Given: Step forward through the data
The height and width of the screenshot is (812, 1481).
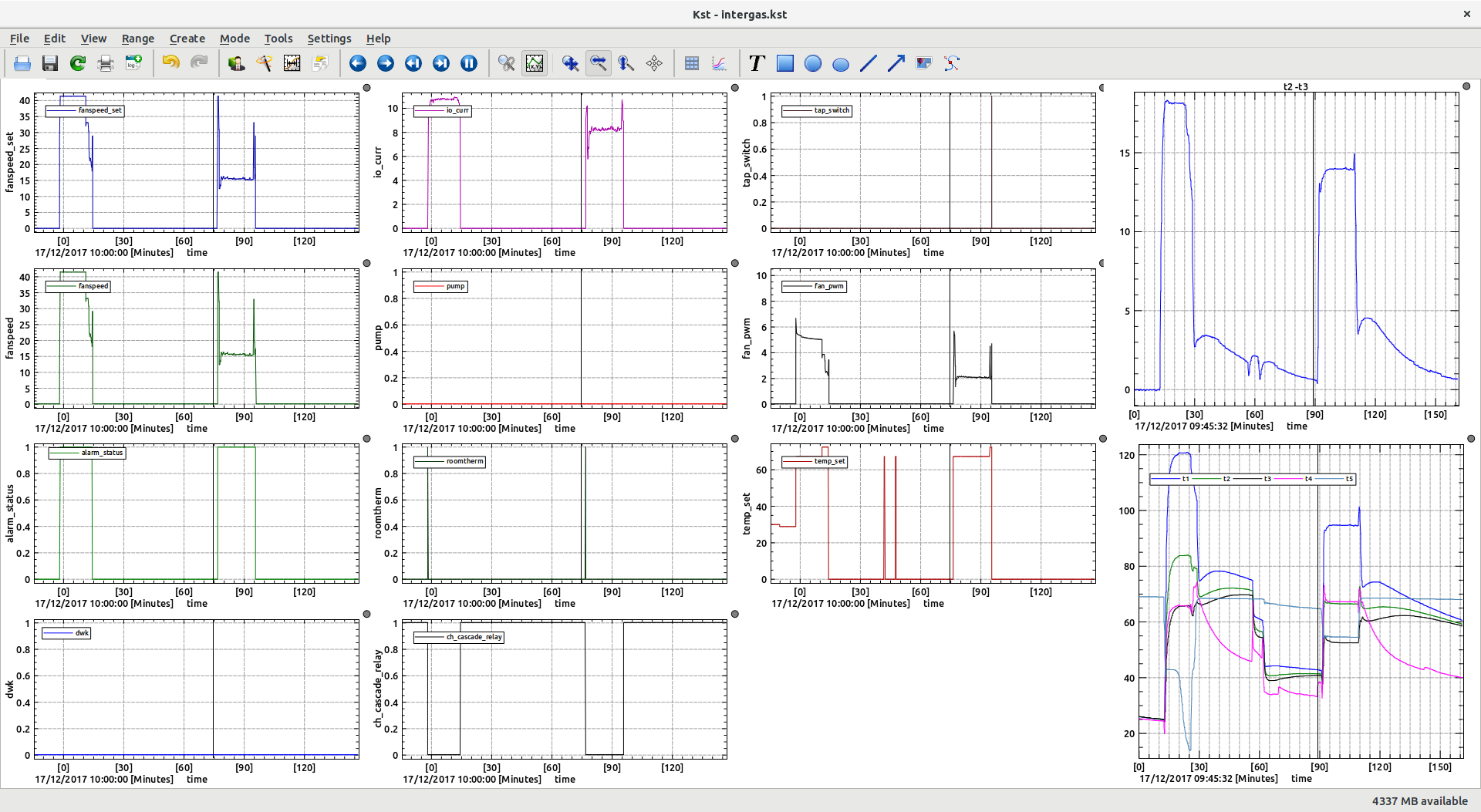Looking at the screenshot, I should [386, 63].
